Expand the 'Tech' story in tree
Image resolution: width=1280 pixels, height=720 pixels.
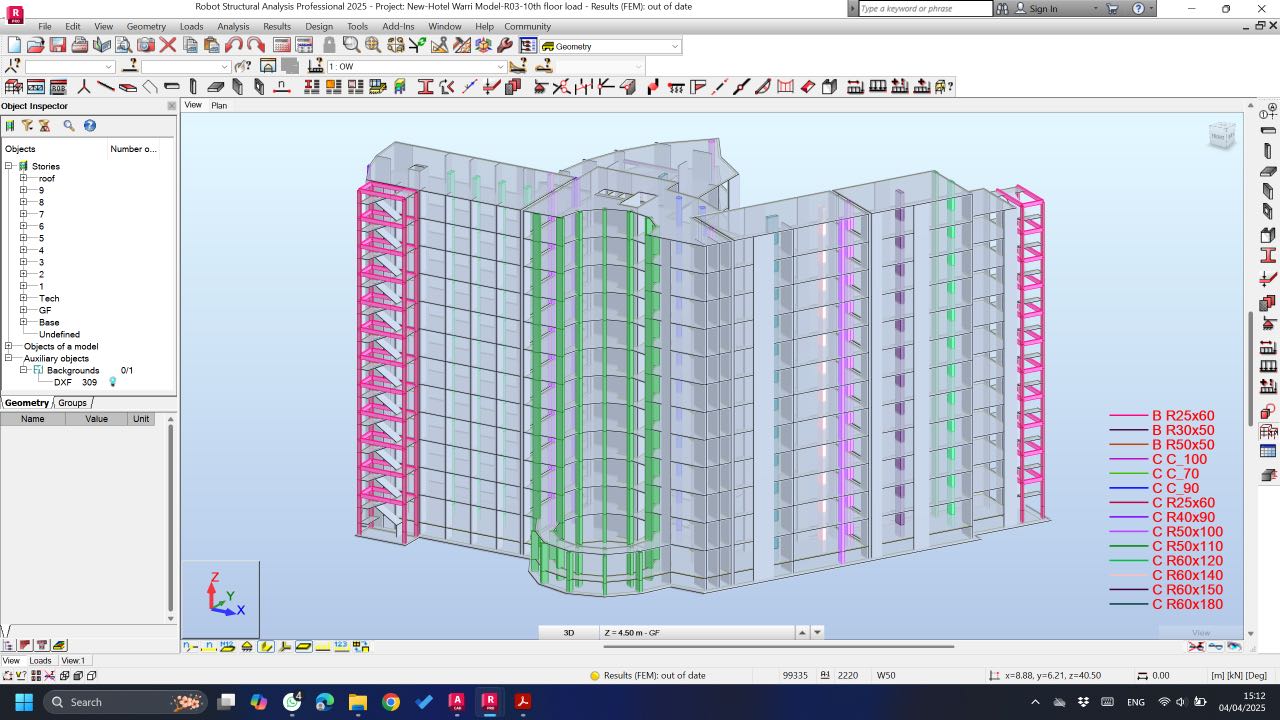click(x=23, y=298)
